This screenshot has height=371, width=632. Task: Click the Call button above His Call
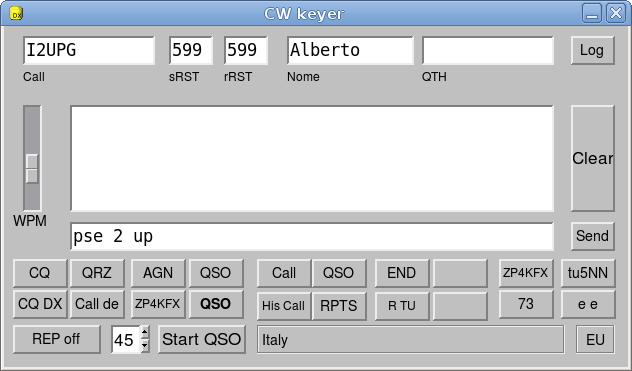[x=284, y=273]
